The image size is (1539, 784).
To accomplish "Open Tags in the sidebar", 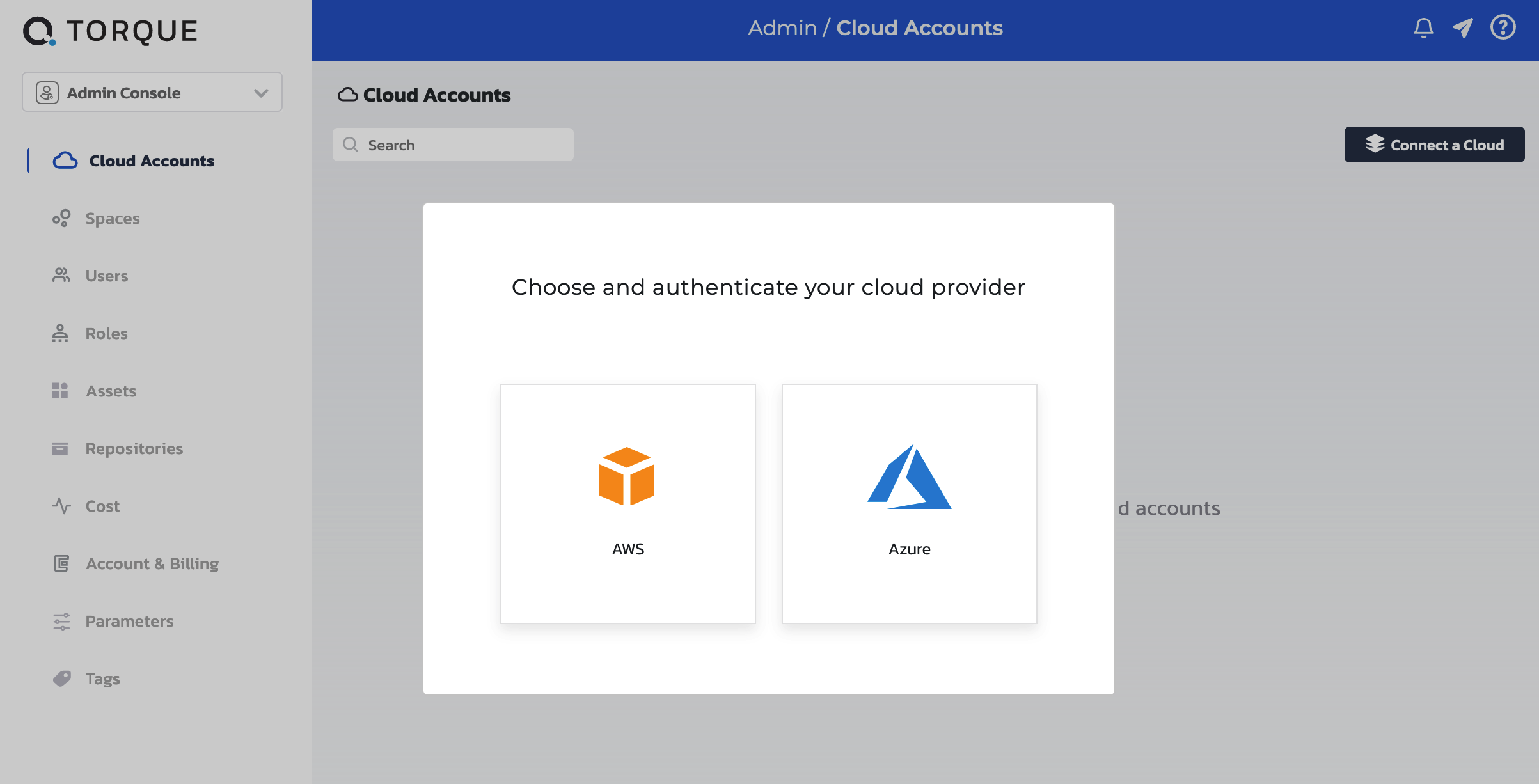I will coord(102,678).
